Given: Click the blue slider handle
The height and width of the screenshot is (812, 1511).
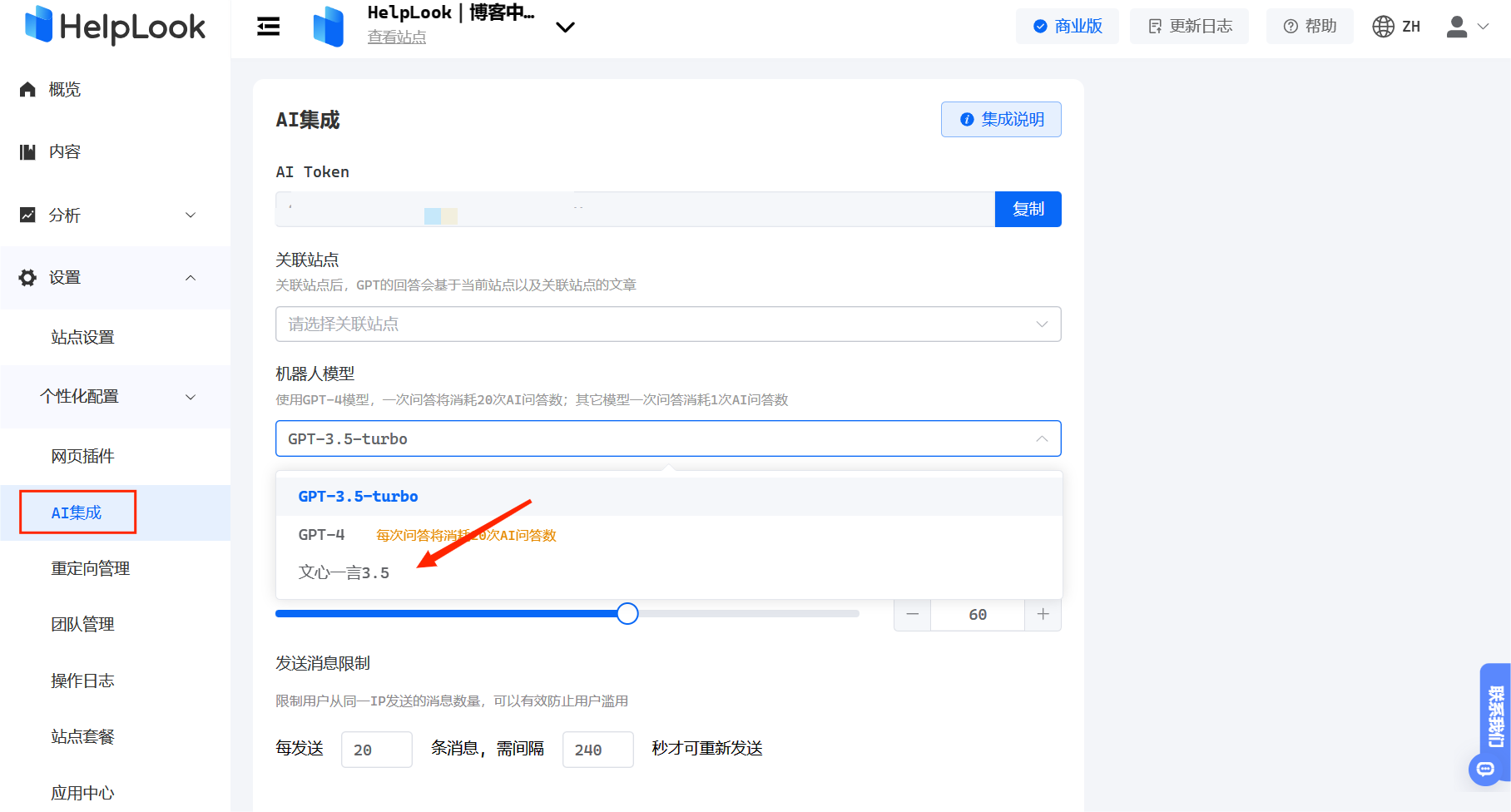Looking at the screenshot, I should click(627, 614).
